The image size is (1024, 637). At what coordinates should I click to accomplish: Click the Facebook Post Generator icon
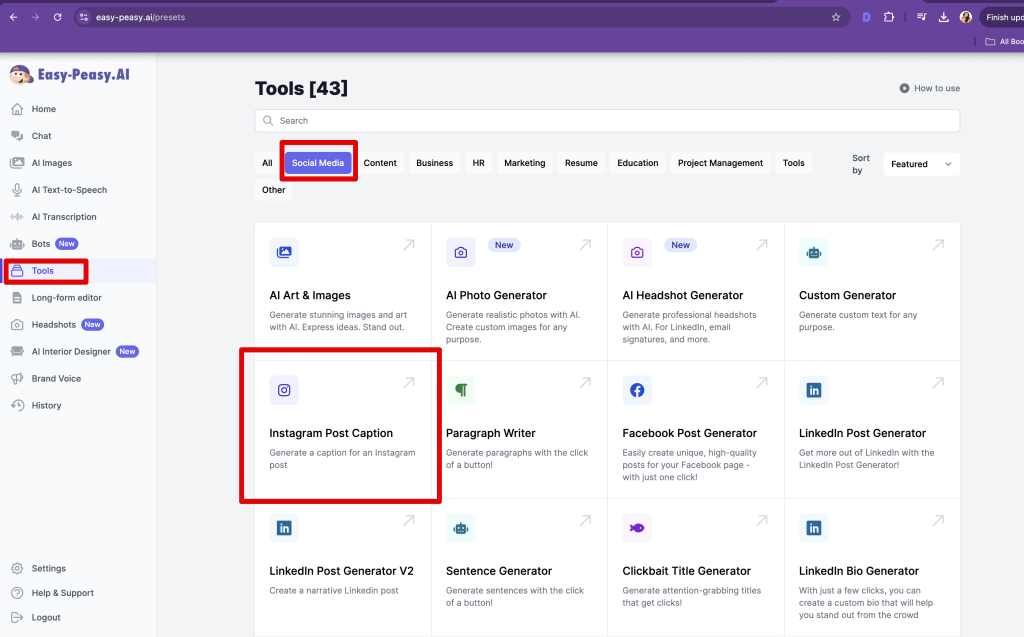coord(637,390)
